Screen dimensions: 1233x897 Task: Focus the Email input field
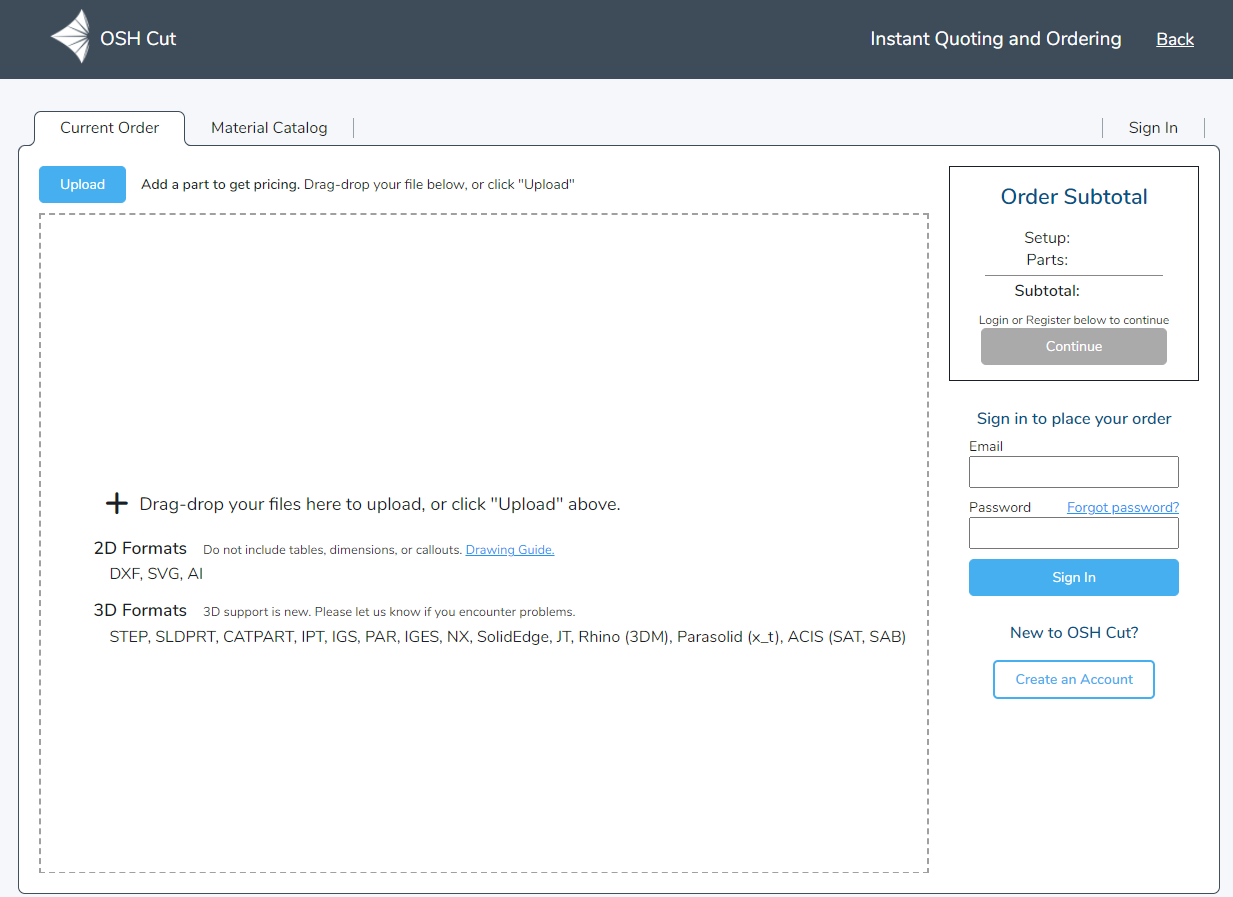[1073, 472]
